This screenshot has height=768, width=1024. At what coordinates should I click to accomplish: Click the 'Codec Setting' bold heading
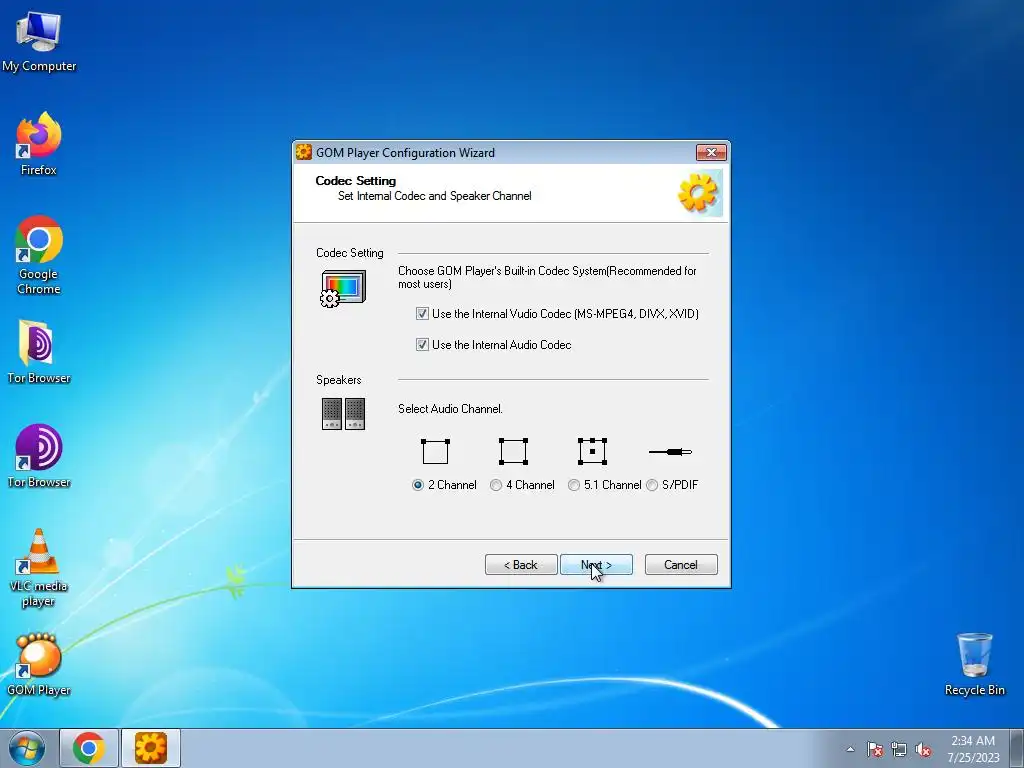(x=356, y=181)
